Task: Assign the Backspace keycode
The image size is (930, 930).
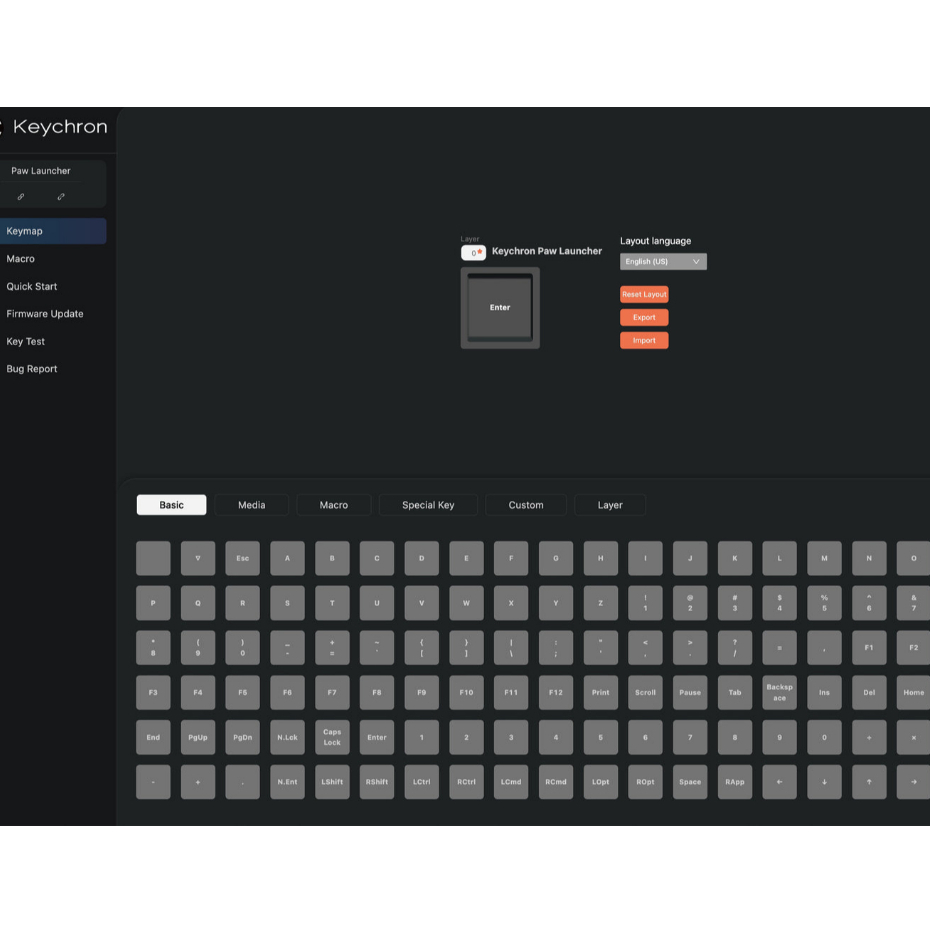Action: point(779,693)
